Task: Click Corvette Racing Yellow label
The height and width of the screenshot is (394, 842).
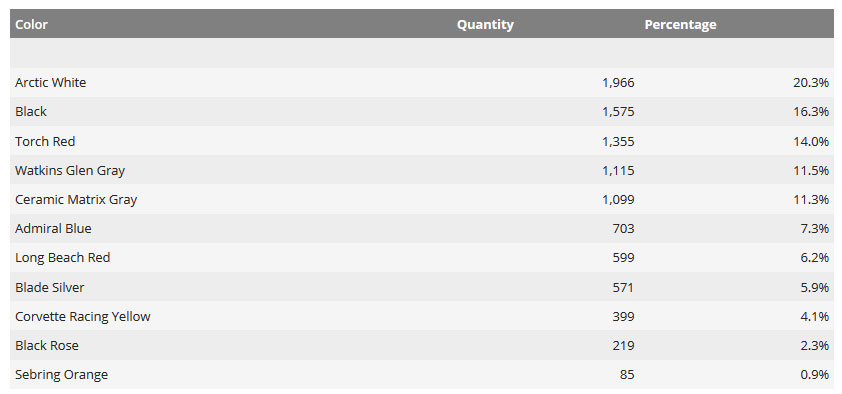Action: point(83,317)
